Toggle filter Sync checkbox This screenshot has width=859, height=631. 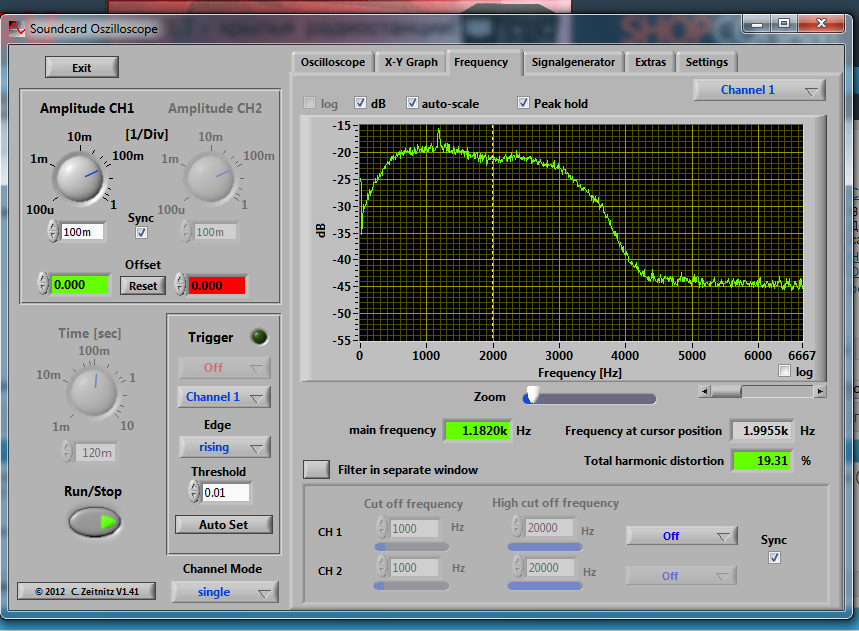[774, 558]
